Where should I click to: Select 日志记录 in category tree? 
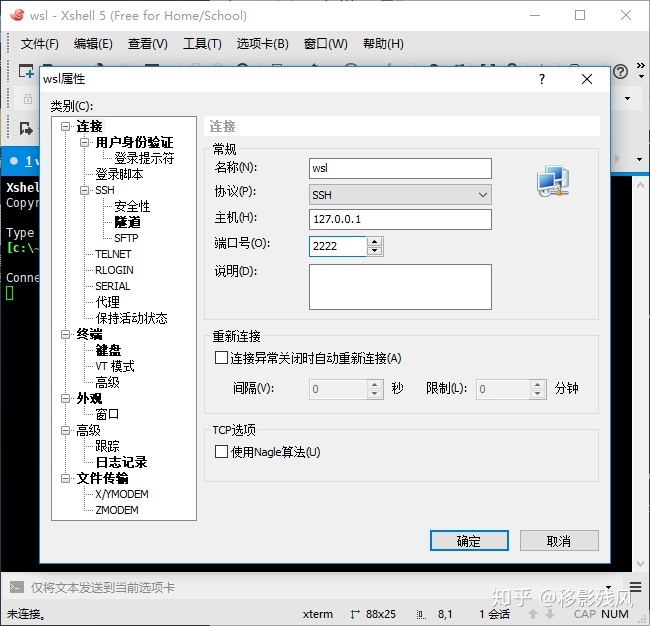pyautogui.click(x=121, y=462)
